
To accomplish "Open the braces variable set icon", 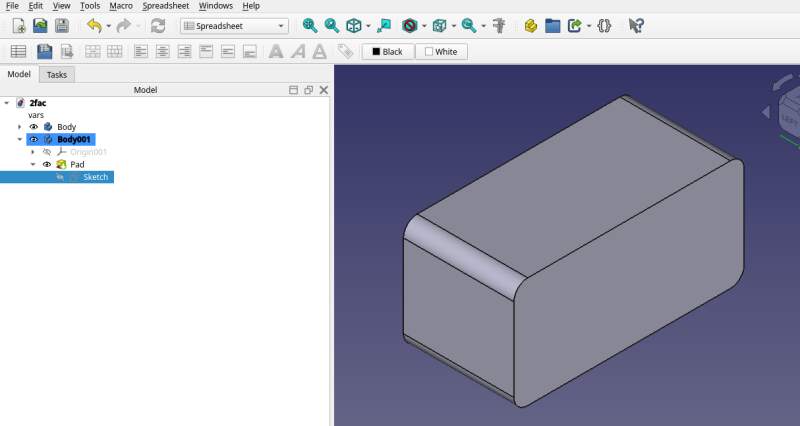I will (x=604, y=26).
